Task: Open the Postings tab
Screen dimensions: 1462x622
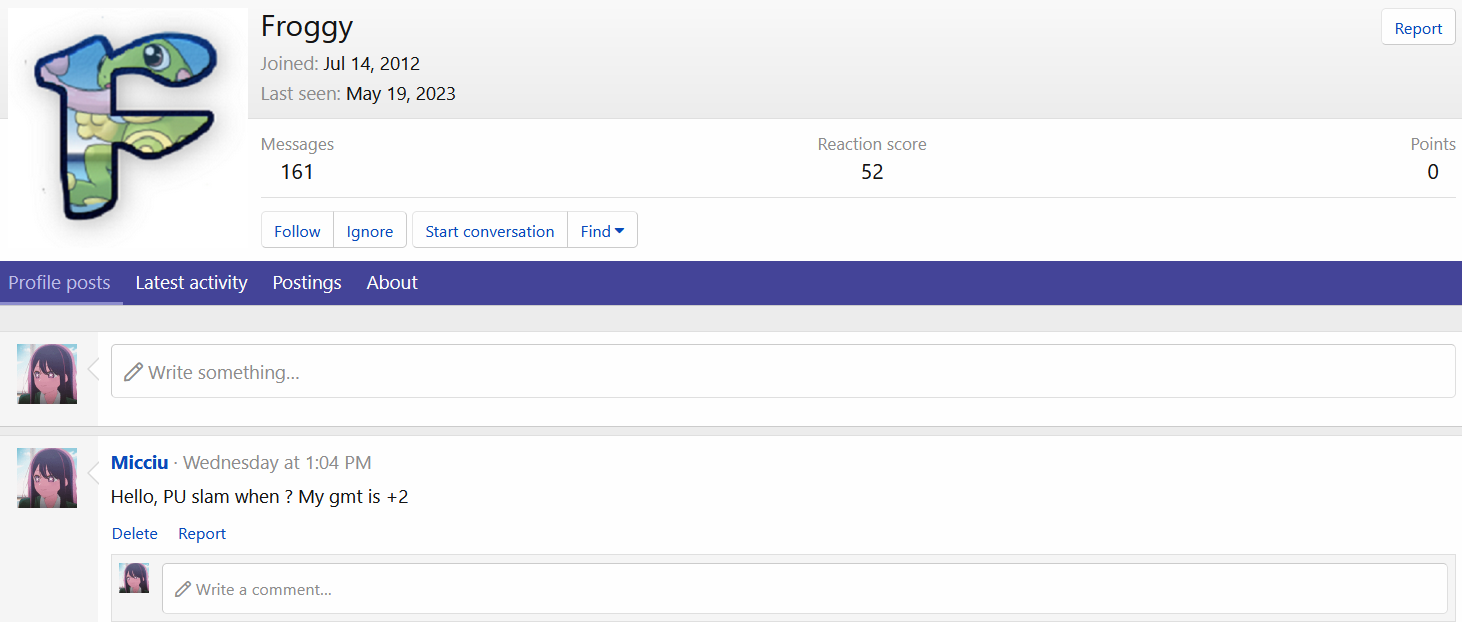Action: coord(307,283)
